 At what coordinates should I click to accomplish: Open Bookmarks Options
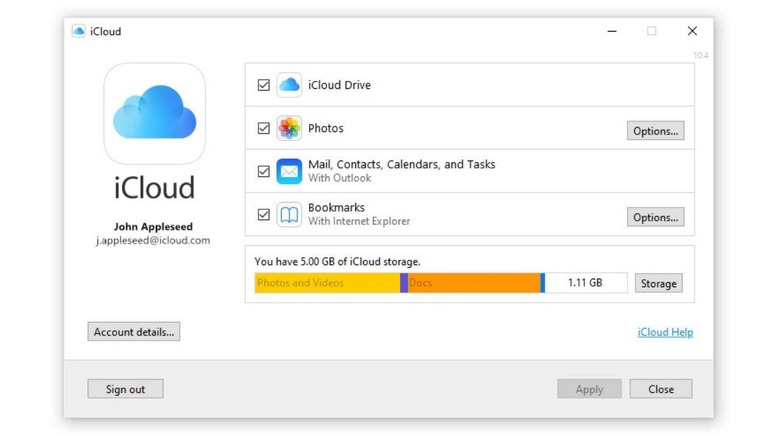655,217
